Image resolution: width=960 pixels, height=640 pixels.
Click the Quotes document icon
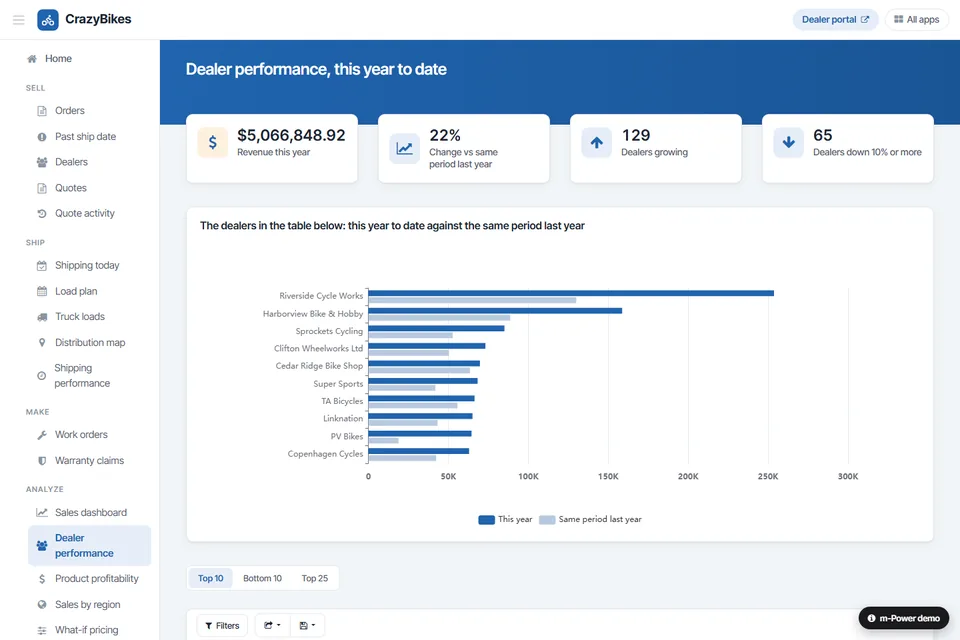(42, 188)
